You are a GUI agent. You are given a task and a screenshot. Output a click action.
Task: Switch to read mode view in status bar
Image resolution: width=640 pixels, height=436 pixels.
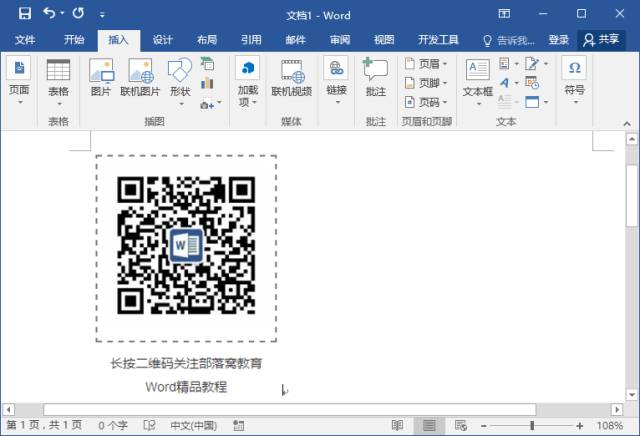click(397, 426)
